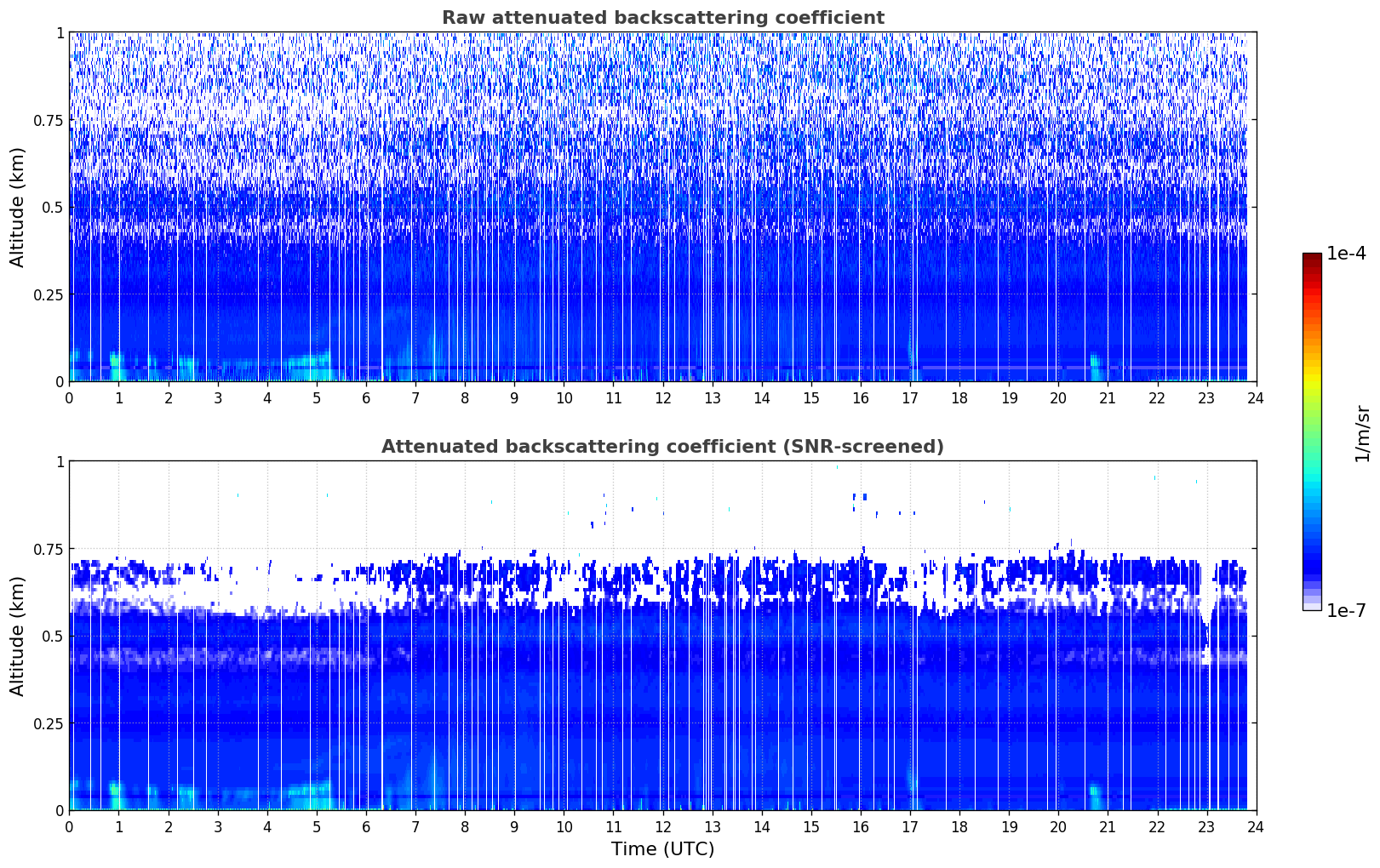Click the top plot's 'Altitude (km)' label

pos(18,207)
